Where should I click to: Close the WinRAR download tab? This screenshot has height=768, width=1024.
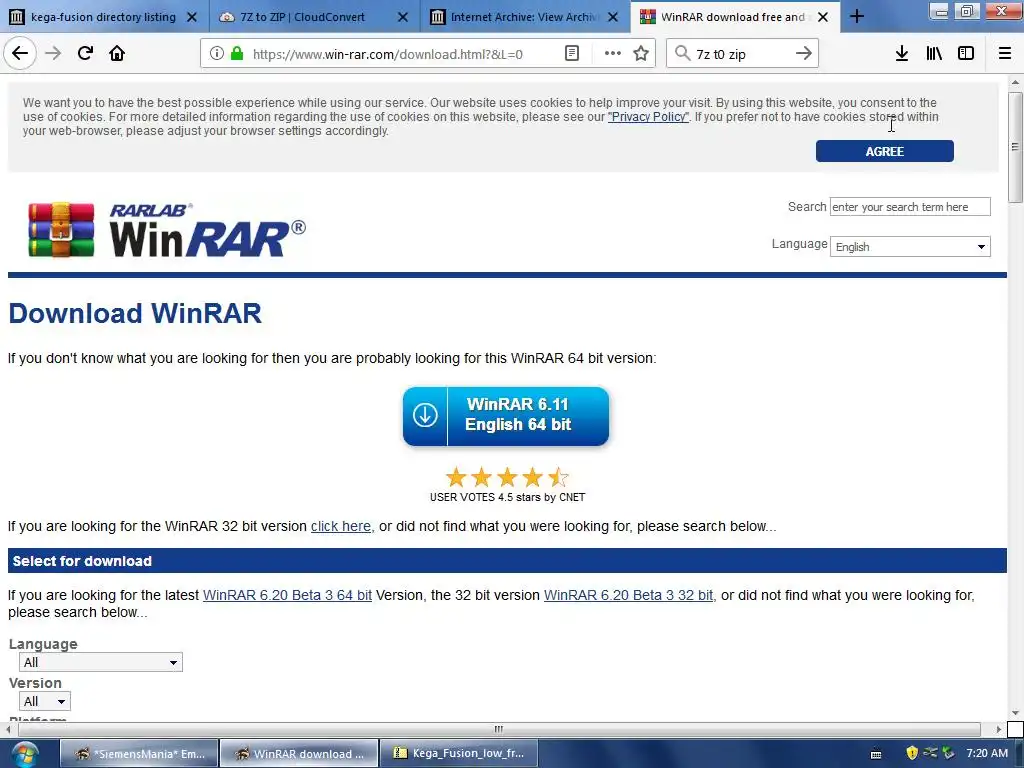click(x=823, y=17)
